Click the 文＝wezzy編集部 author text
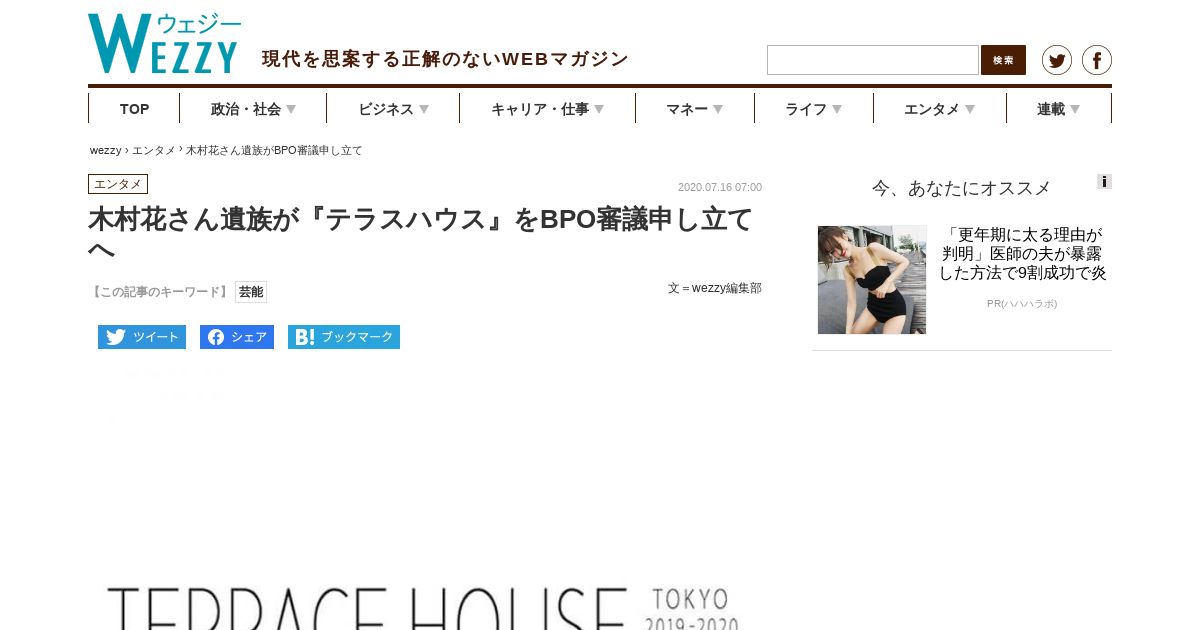Viewport: 1200px width, 630px height. click(715, 288)
